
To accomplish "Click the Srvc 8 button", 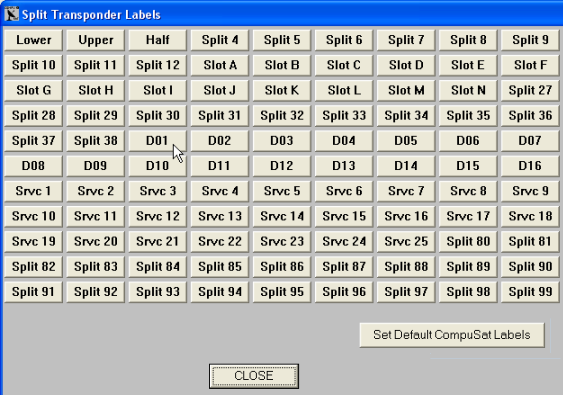I will click(x=468, y=191).
